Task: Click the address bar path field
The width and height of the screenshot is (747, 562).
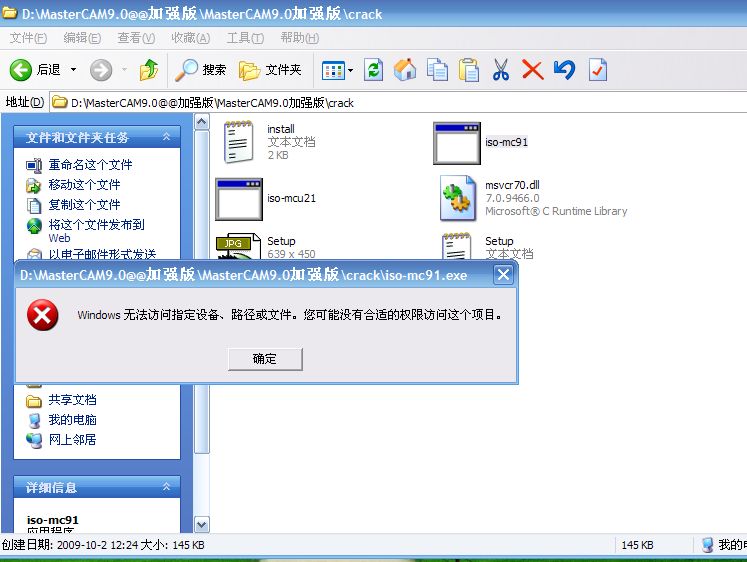Action: point(398,102)
